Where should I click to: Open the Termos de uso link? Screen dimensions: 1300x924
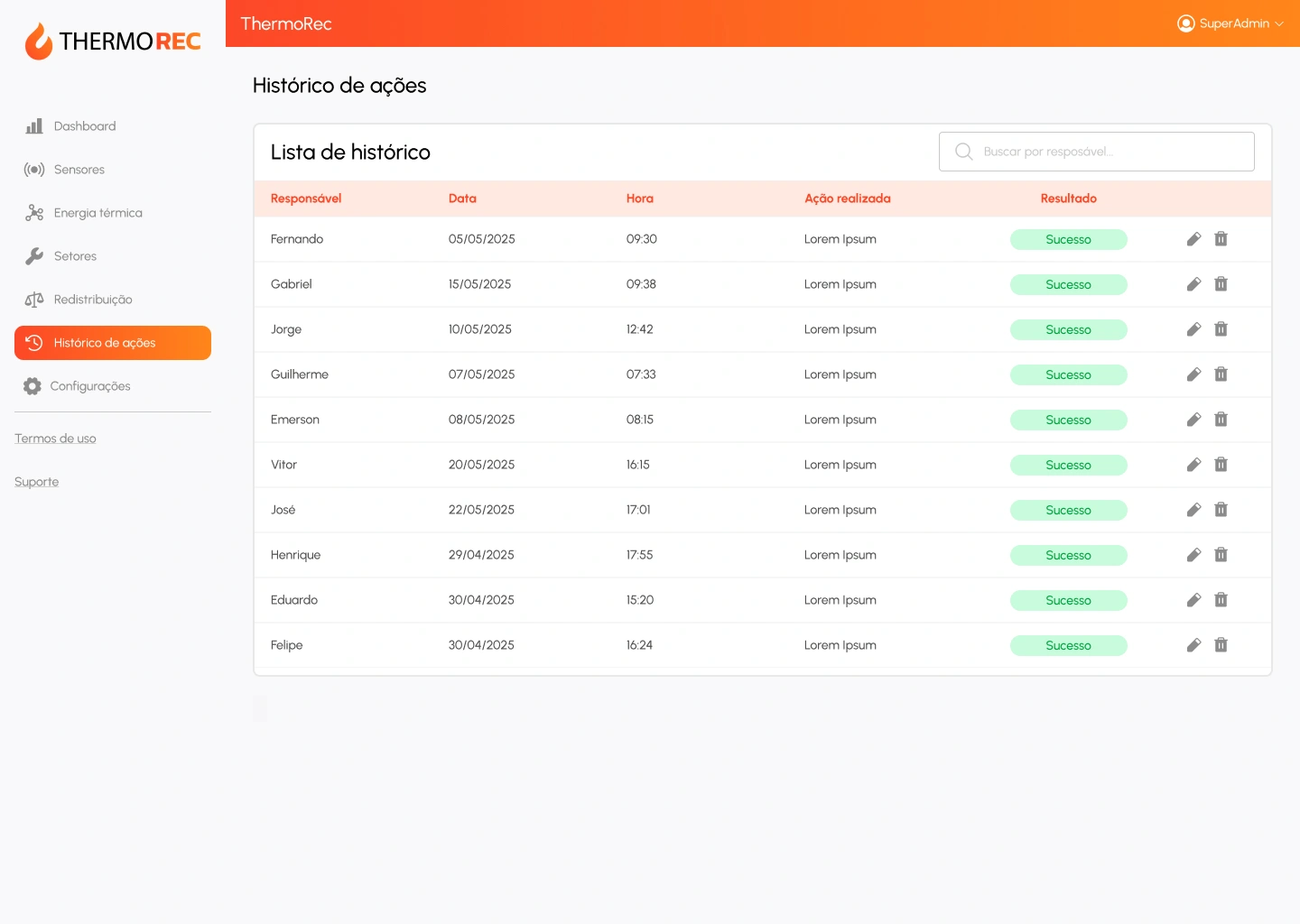coord(55,439)
